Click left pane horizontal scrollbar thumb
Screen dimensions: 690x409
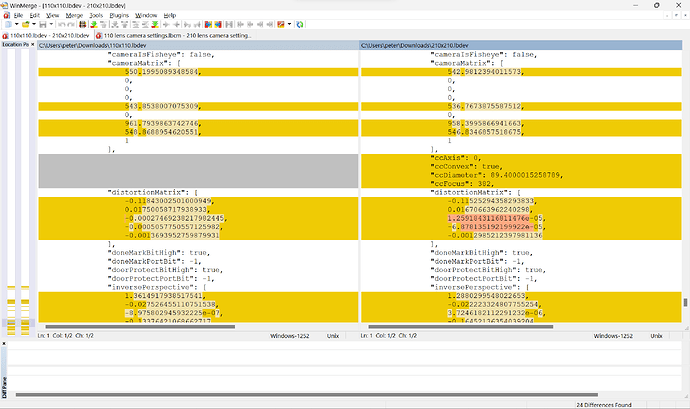pyautogui.click(x=140, y=327)
